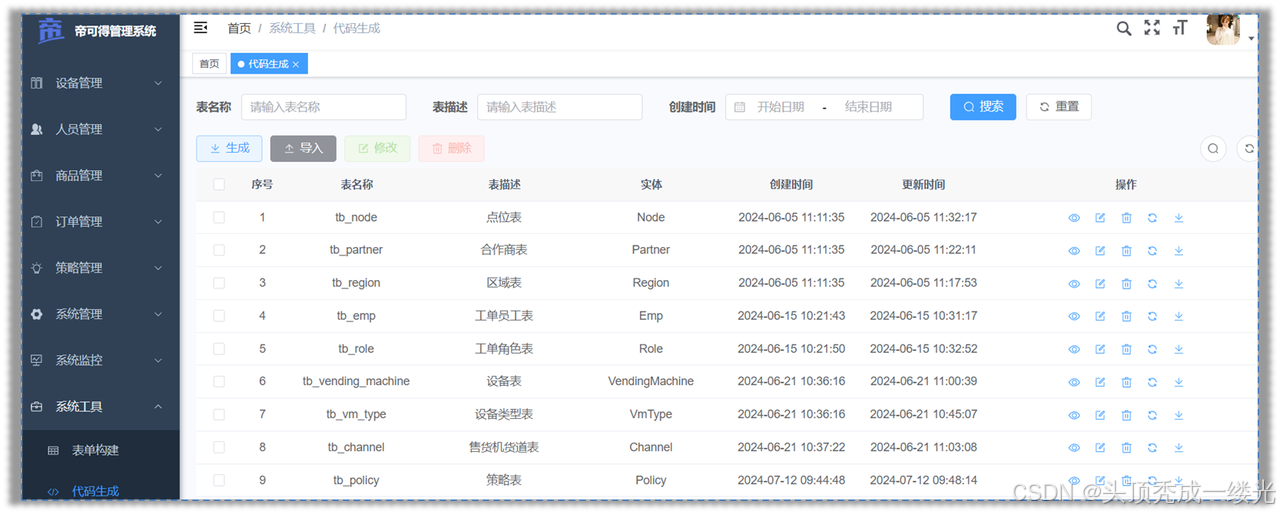
Task: Check the tb_vending_machine row checkbox
Action: (x=219, y=381)
